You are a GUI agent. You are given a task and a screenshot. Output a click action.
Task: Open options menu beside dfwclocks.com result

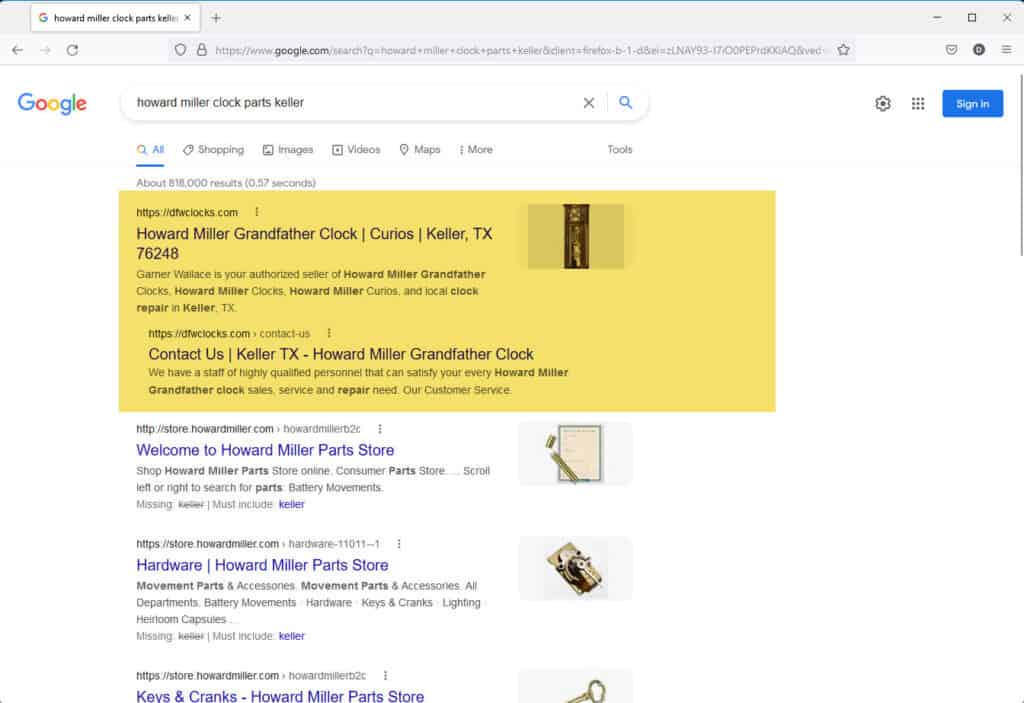click(257, 212)
